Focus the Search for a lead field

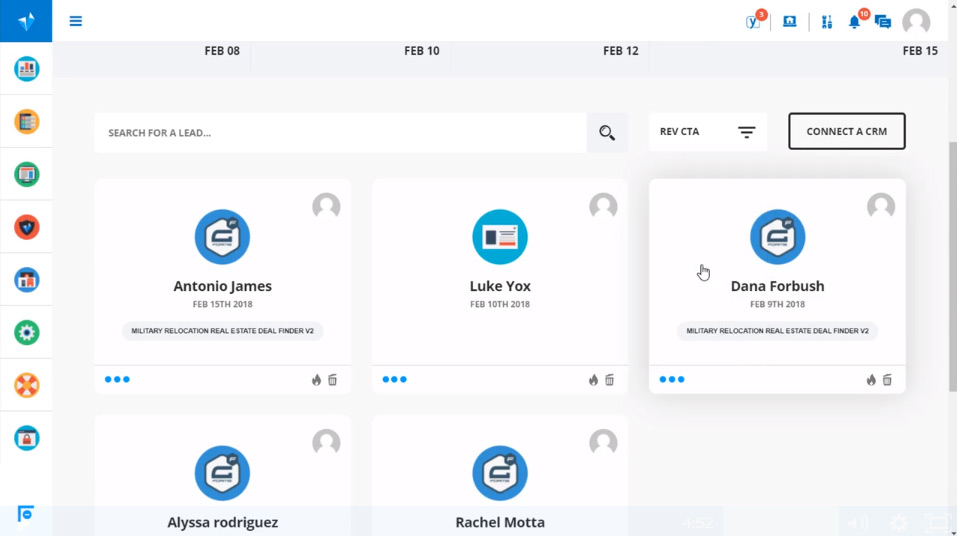341,132
